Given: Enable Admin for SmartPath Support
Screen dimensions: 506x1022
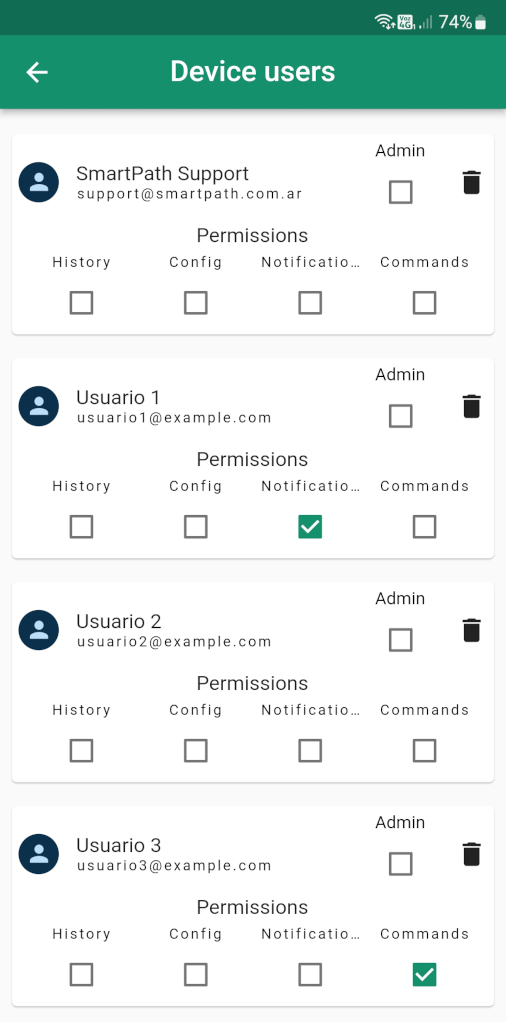Looking at the screenshot, I should tap(400, 192).
